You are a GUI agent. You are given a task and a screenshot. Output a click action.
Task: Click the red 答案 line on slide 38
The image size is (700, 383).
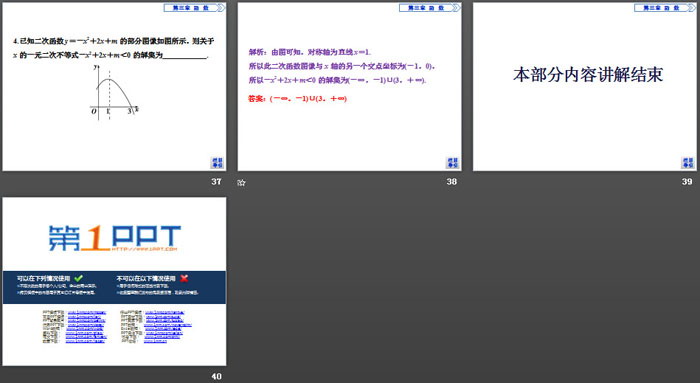tap(297, 99)
